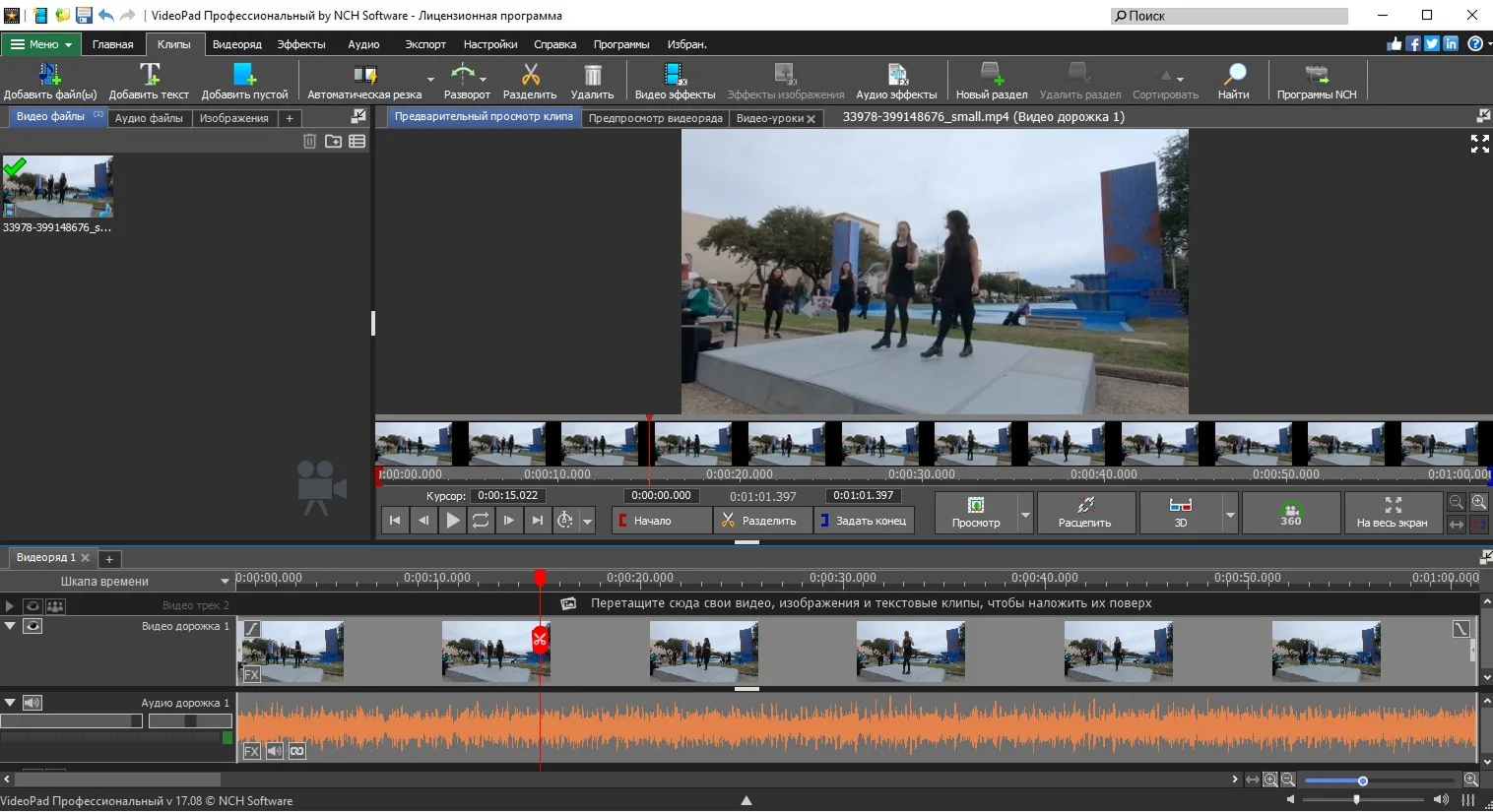Image resolution: width=1493 pixels, height=812 pixels.
Task: Click the red scissors split marker on timeline
Action: coord(540,639)
